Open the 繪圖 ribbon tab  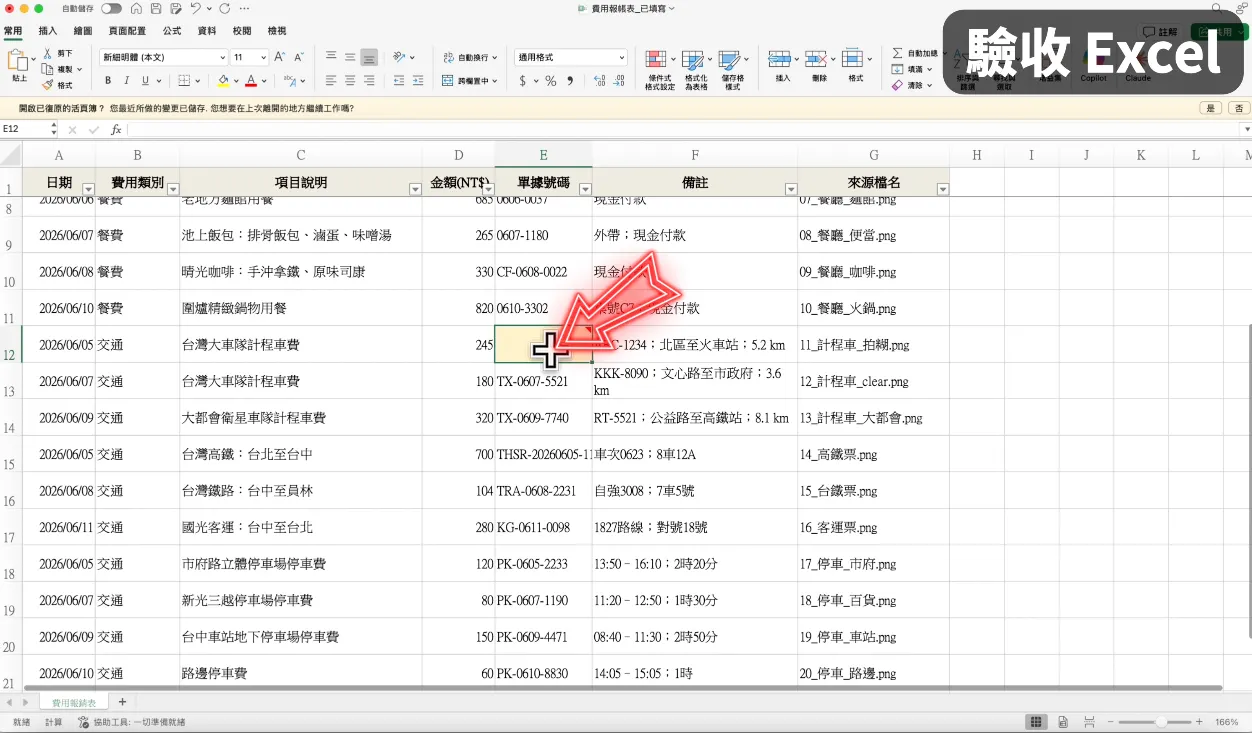pos(83,31)
